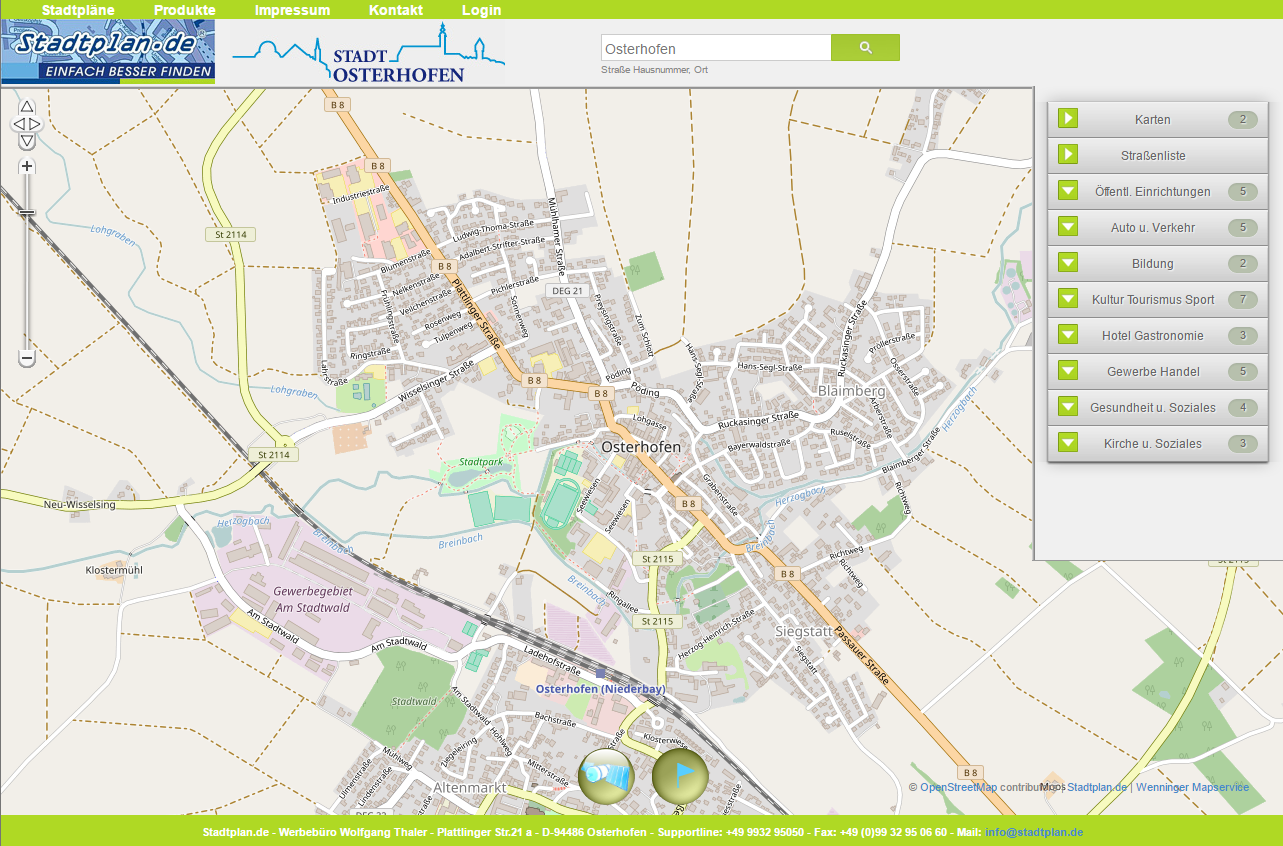The height and width of the screenshot is (846, 1283).
Task: Expand the Straßenliste section
Action: pyautogui.click(x=1068, y=155)
